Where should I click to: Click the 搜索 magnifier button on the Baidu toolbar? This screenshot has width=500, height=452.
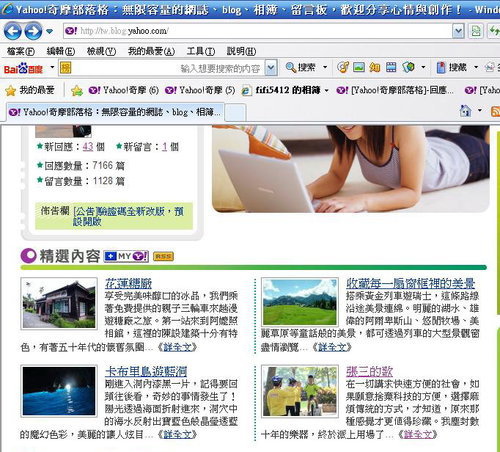click(x=300, y=68)
